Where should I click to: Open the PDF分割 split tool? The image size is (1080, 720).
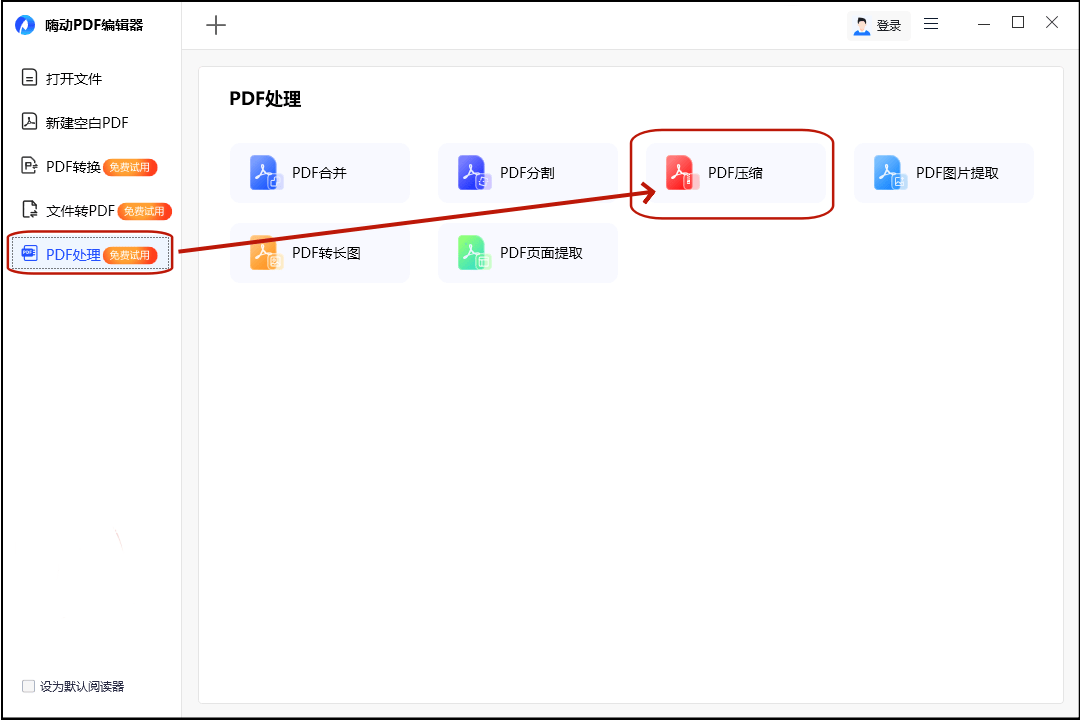tap(527, 172)
